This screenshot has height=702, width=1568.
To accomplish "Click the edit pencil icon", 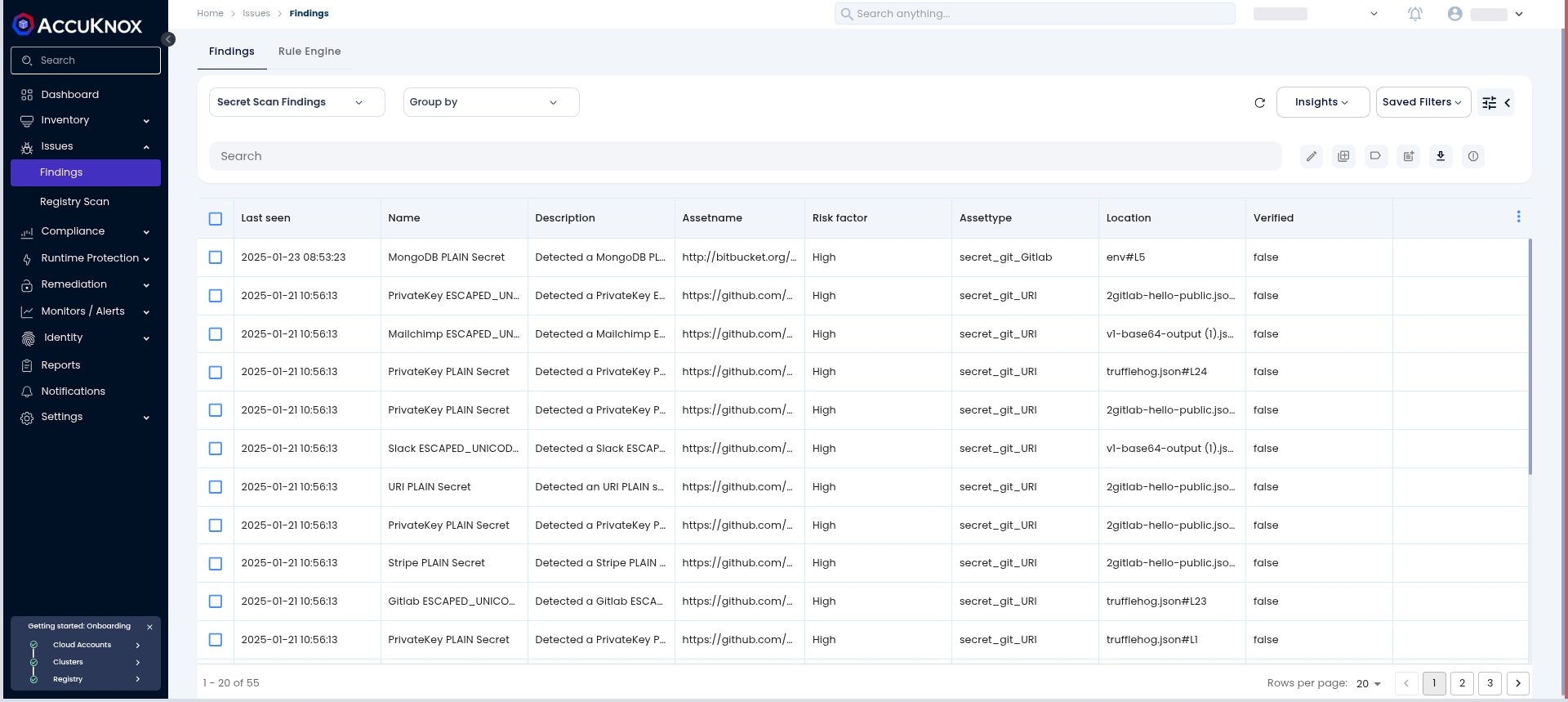I will point(1312,156).
